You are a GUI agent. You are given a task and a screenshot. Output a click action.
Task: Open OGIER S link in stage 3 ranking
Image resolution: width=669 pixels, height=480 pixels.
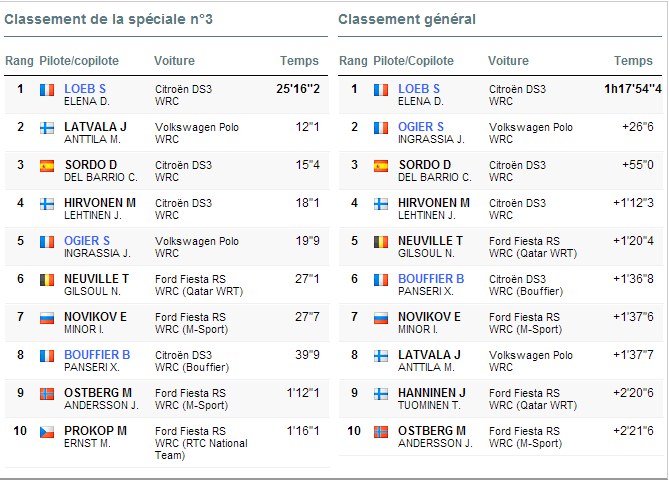click(x=87, y=241)
